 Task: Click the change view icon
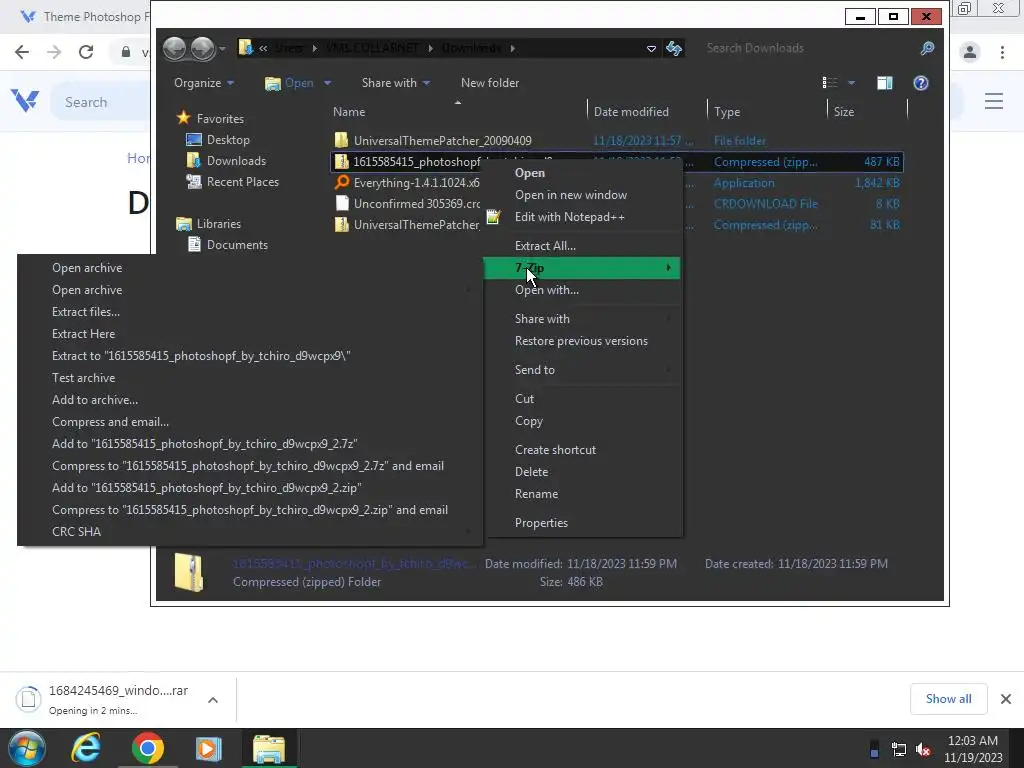(830, 83)
